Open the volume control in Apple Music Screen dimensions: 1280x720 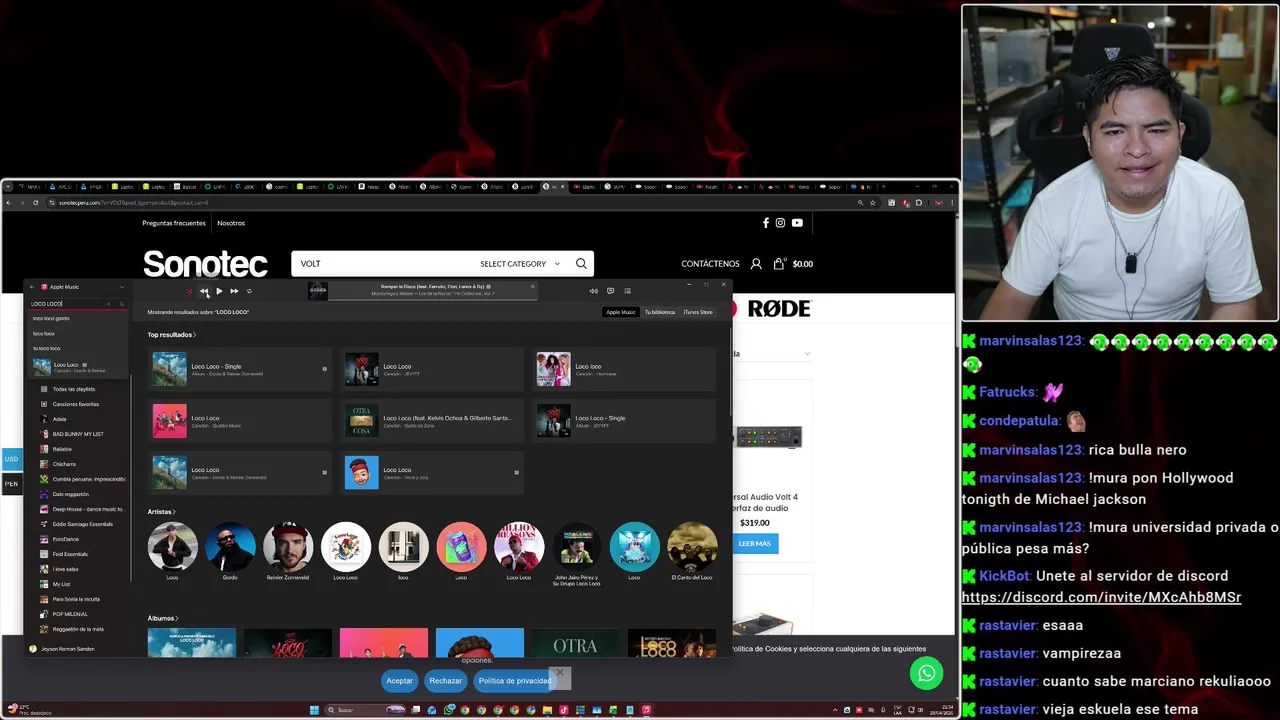(x=593, y=291)
